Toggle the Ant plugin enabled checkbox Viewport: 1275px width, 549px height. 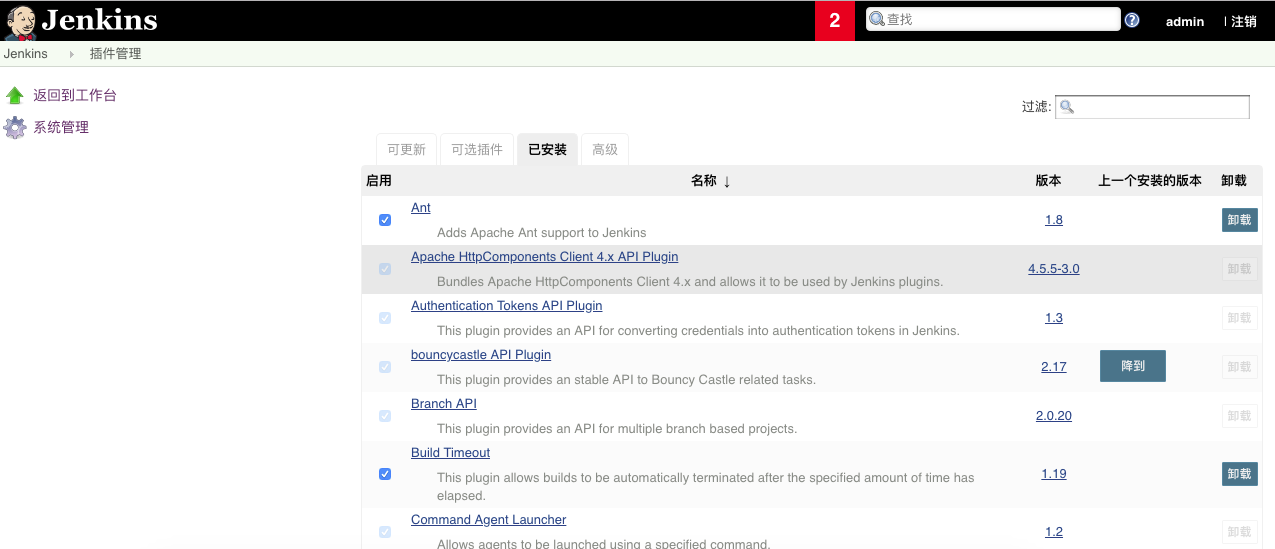point(385,220)
